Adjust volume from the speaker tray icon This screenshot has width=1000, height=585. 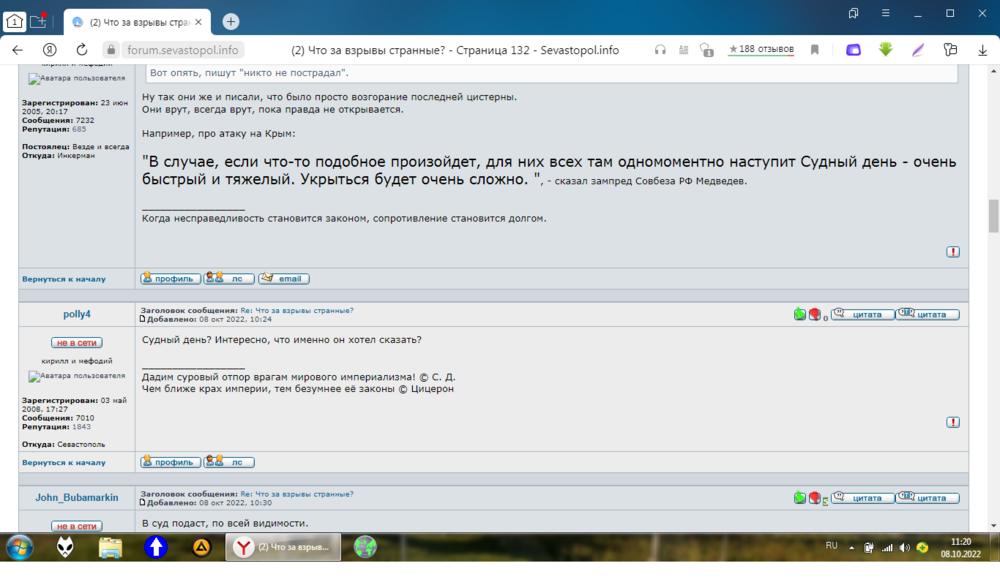(x=906, y=548)
